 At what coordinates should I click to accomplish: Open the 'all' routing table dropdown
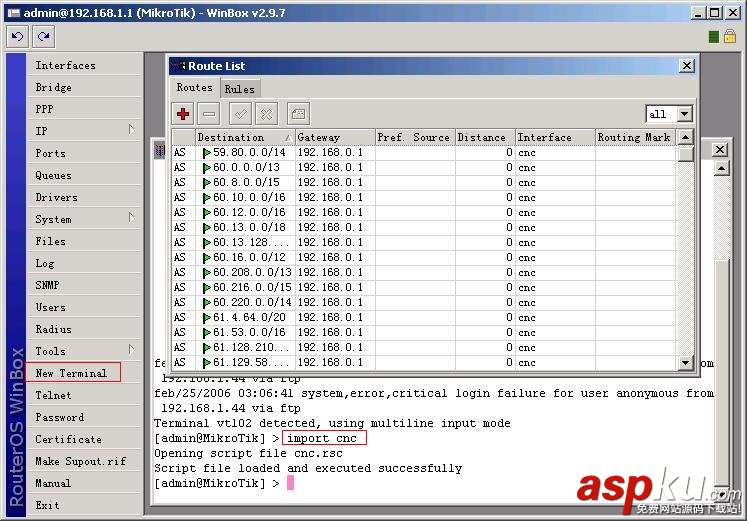[685, 114]
